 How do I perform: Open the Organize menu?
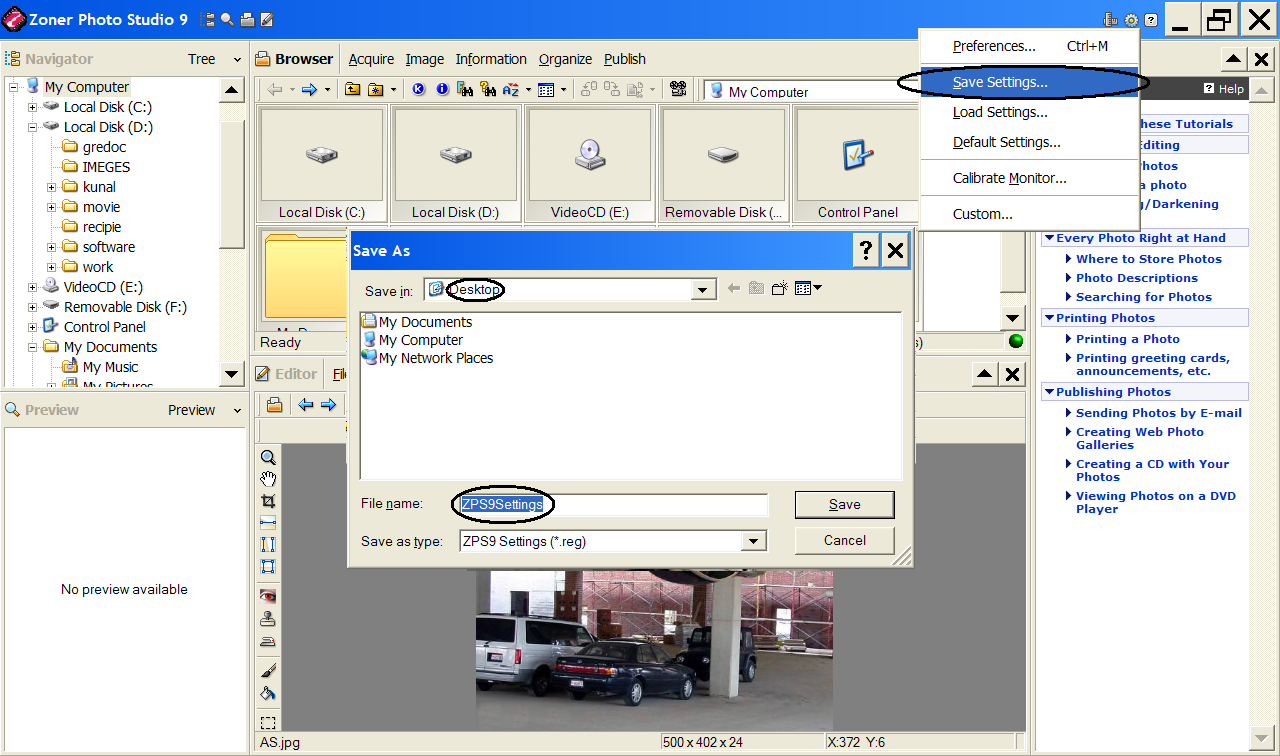tap(565, 59)
